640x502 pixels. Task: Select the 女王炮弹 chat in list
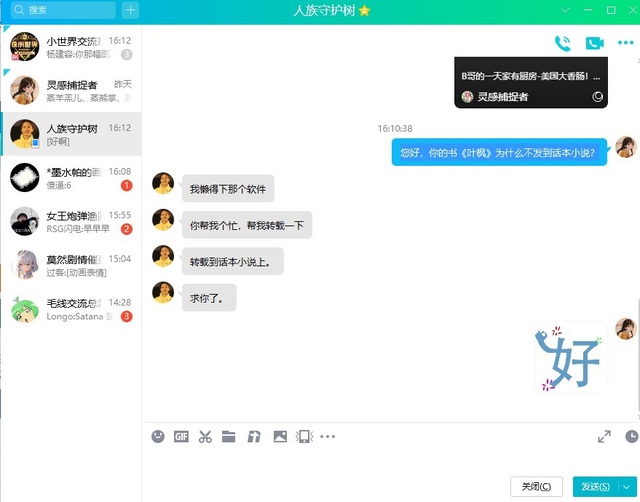click(x=70, y=221)
